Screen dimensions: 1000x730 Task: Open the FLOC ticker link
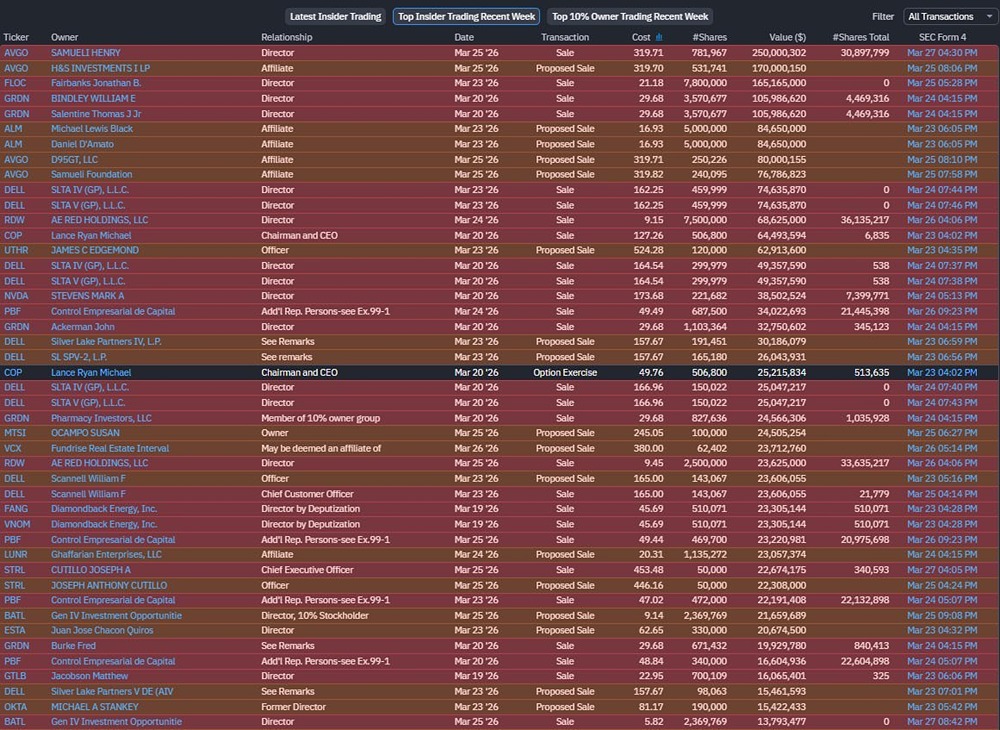[x=15, y=83]
